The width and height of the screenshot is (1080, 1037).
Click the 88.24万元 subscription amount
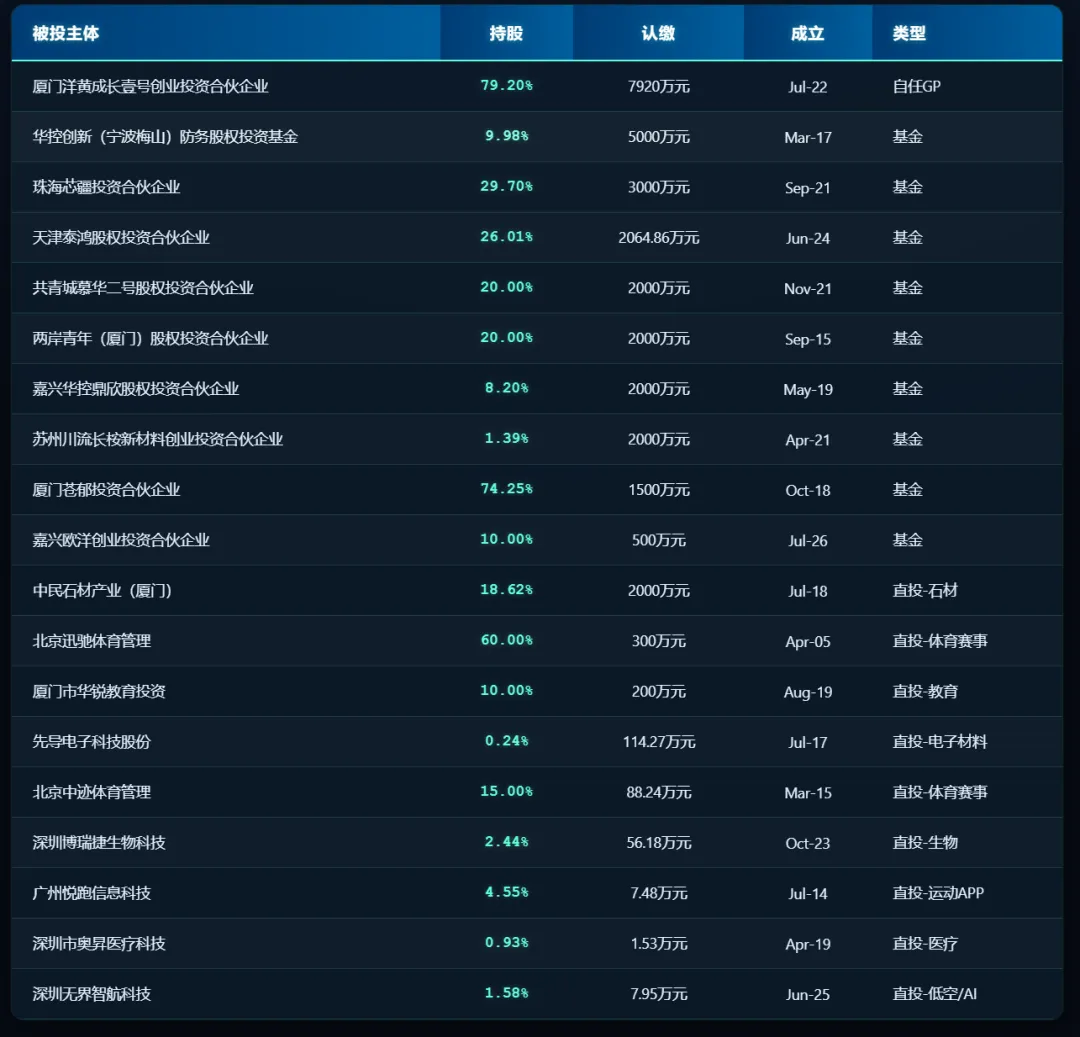coord(658,792)
